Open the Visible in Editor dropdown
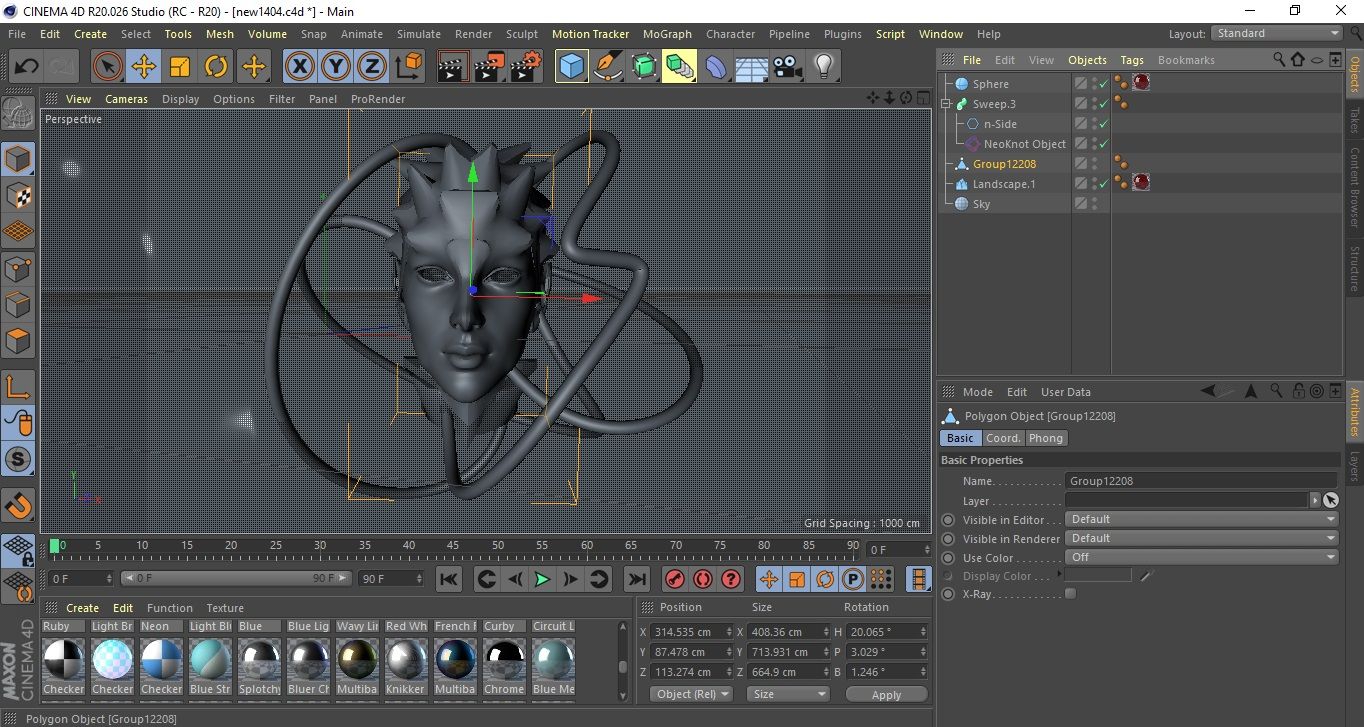This screenshot has width=1364, height=727. point(1201,520)
